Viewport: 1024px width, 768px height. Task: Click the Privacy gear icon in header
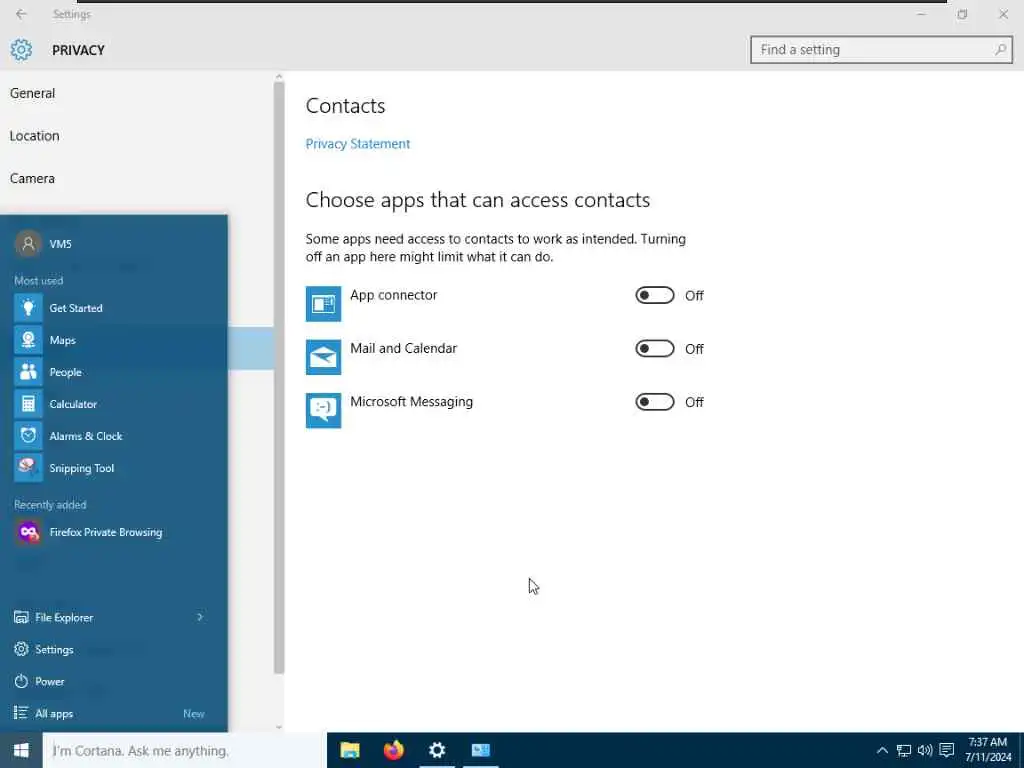coord(21,50)
